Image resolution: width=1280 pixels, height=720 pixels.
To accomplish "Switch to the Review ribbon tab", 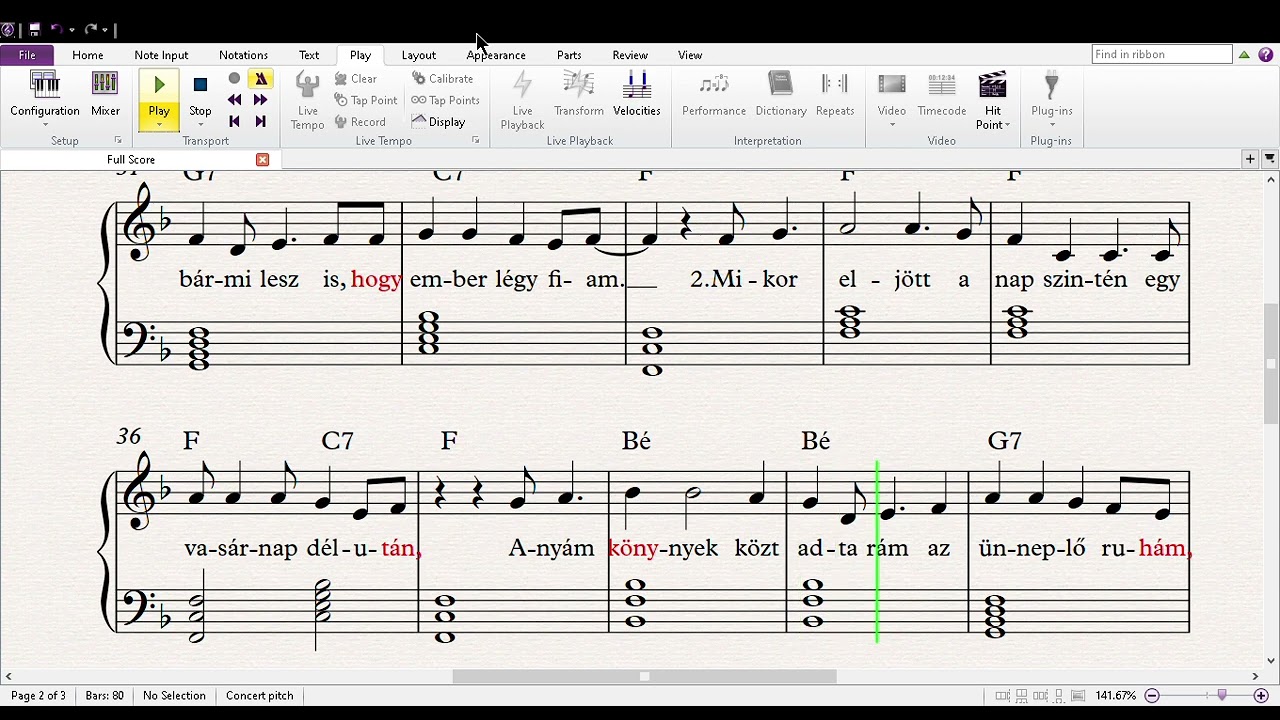I will point(630,55).
